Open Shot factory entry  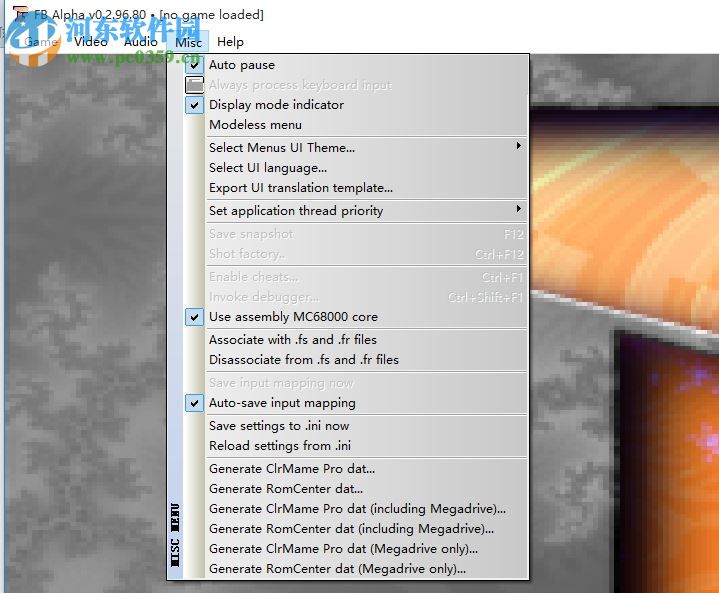(355, 254)
